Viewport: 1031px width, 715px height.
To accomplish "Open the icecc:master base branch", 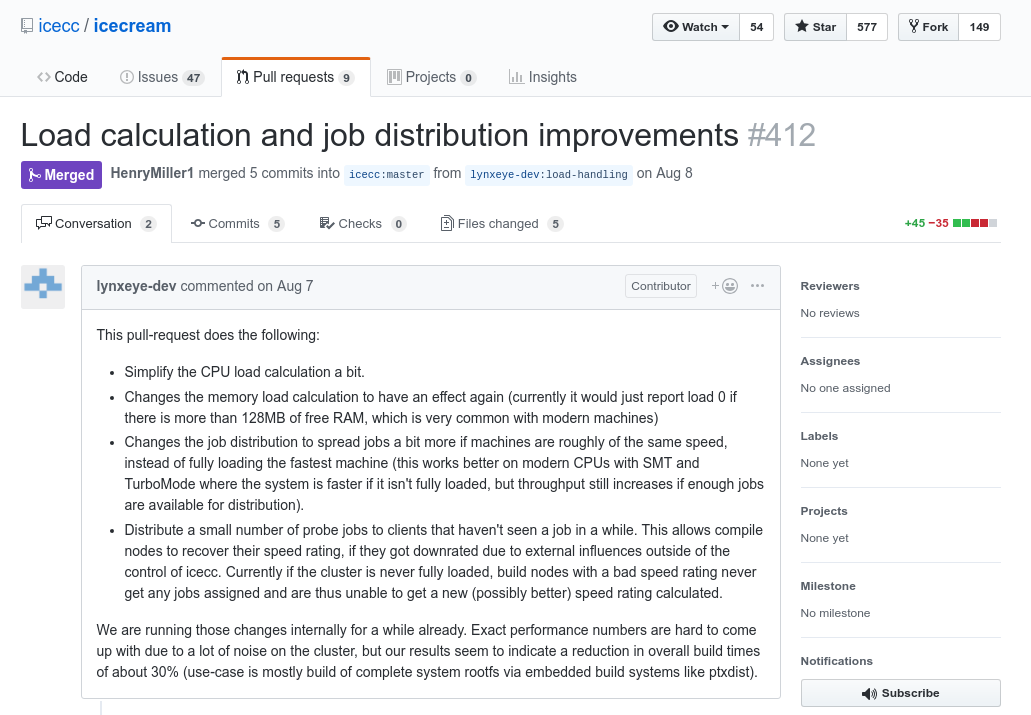I will click(x=387, y=174).
